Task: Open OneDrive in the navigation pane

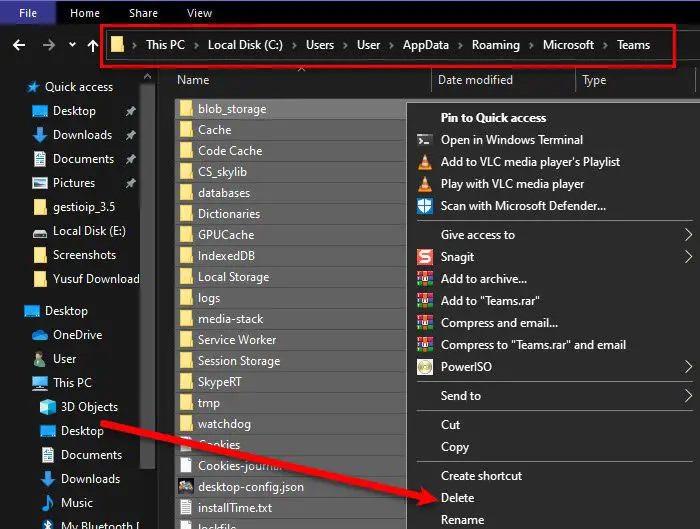Action: [77, 335]
